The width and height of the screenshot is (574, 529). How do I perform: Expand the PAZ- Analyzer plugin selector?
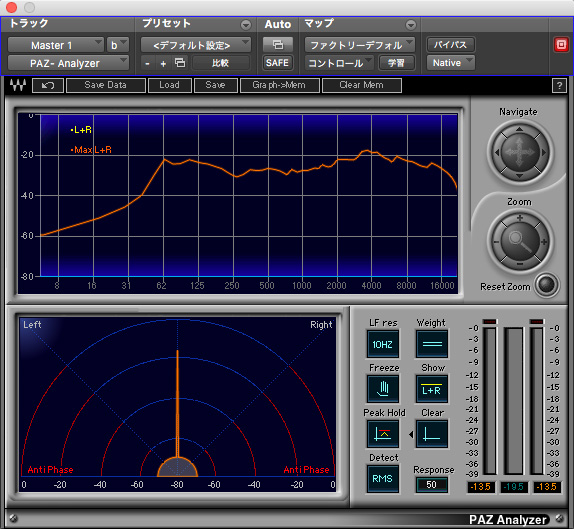coord(68,63)
